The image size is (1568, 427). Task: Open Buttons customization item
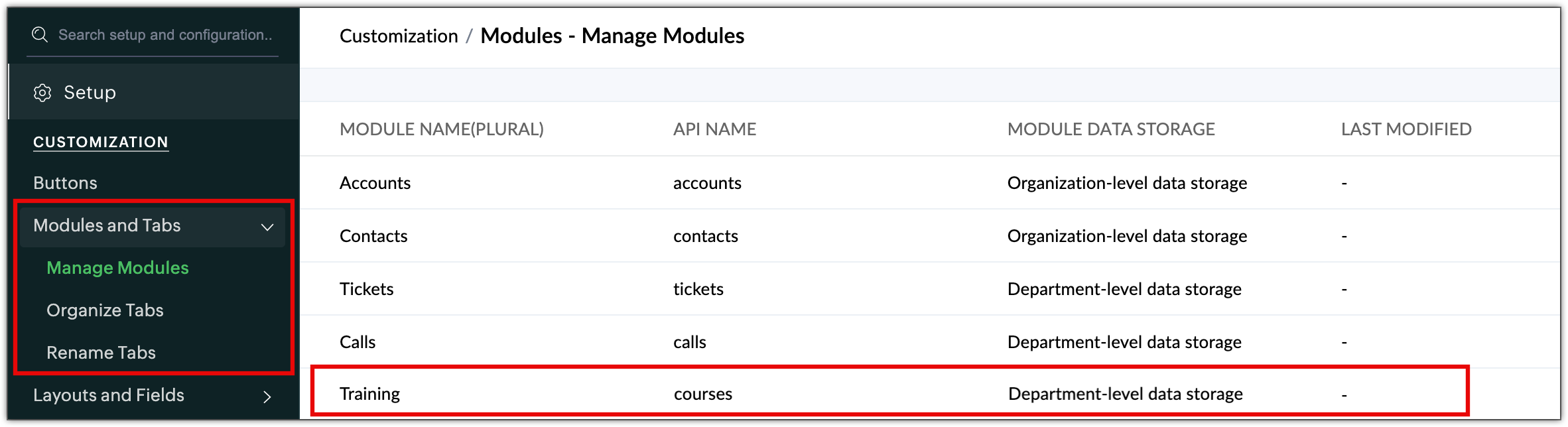pos(65,183)
